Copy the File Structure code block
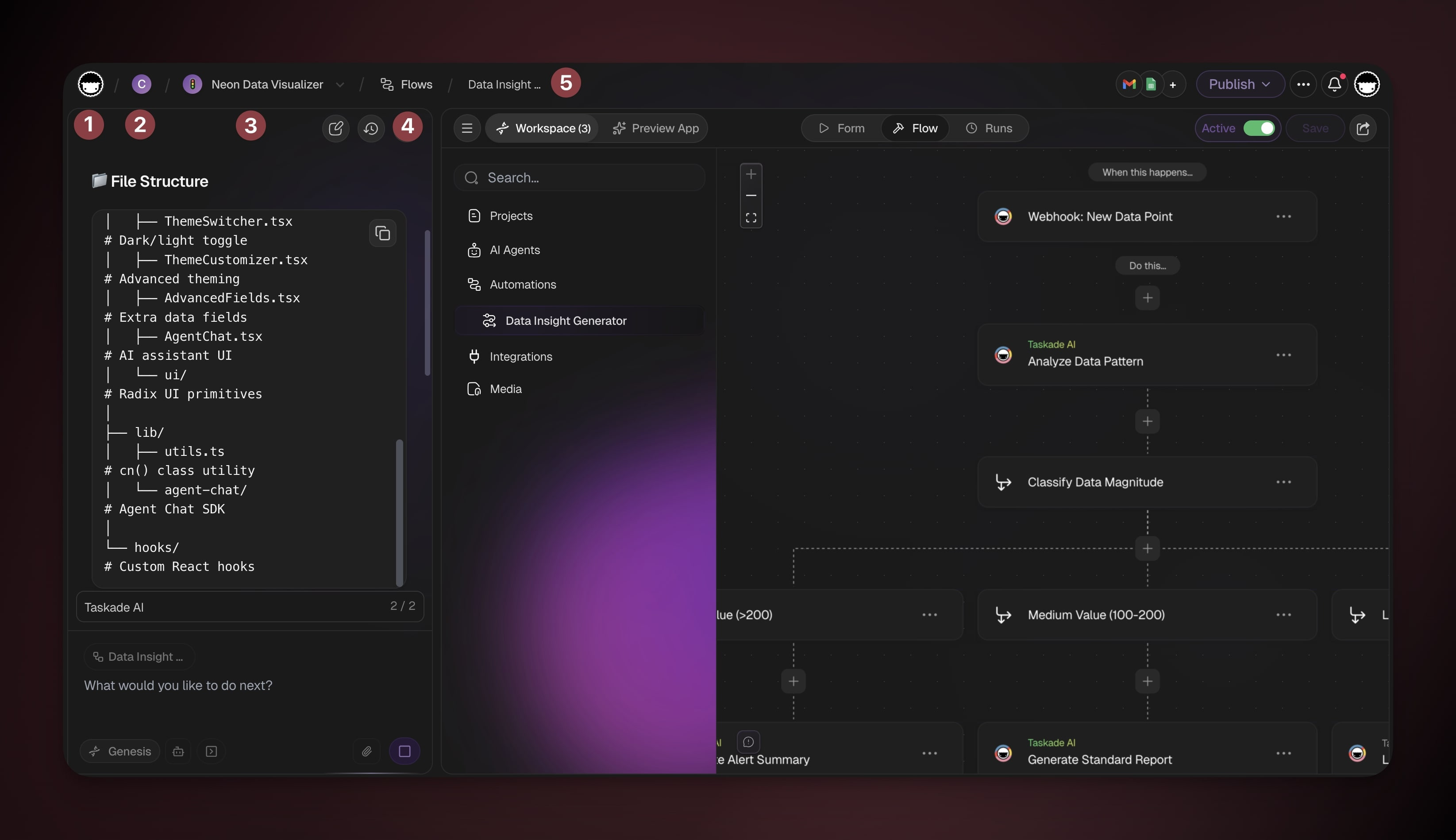 tap(382, 234)
